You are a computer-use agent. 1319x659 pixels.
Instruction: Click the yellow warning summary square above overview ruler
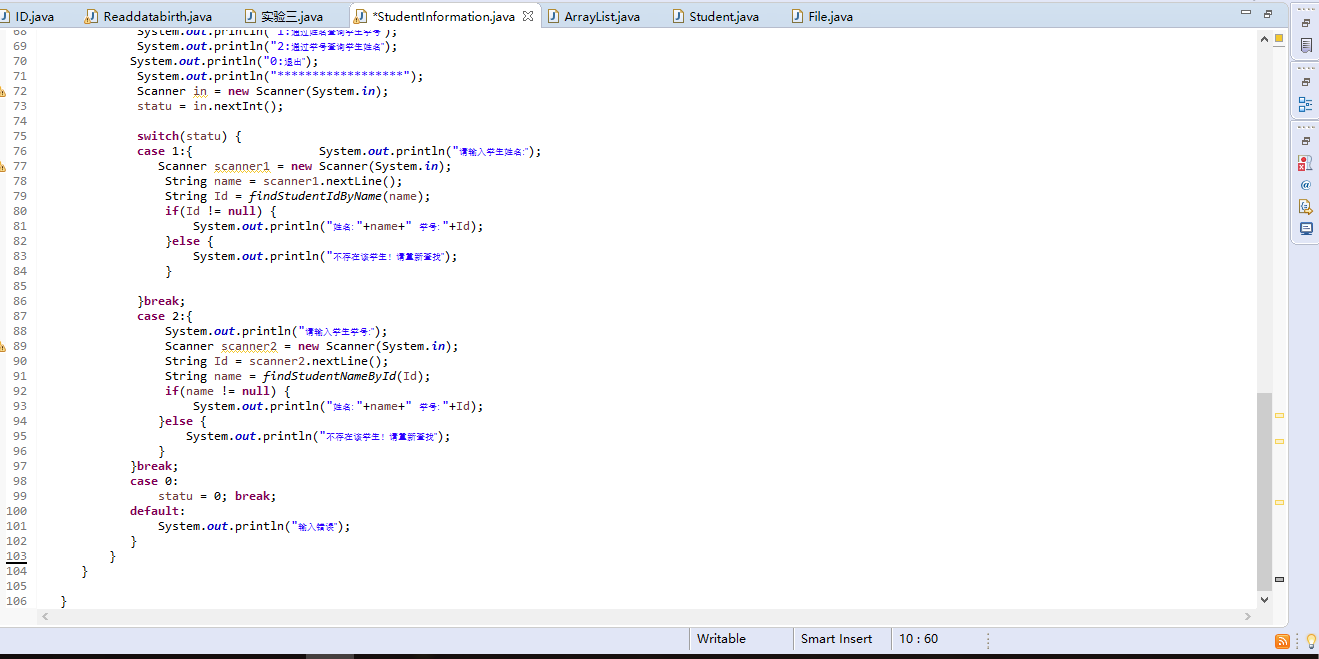tap(1279, 39)
